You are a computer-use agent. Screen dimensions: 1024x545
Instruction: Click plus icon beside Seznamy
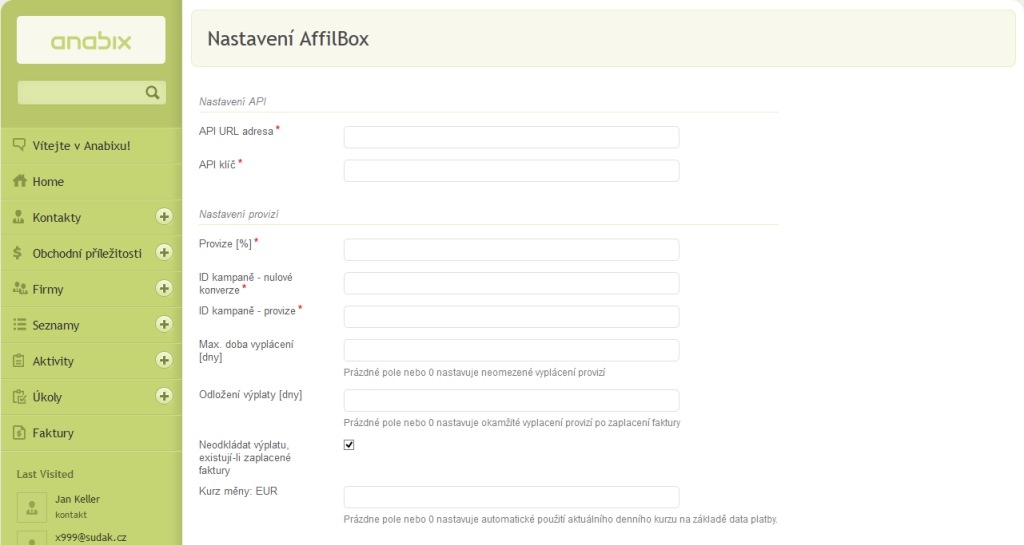pyautogui.click(x=164, y=324)
